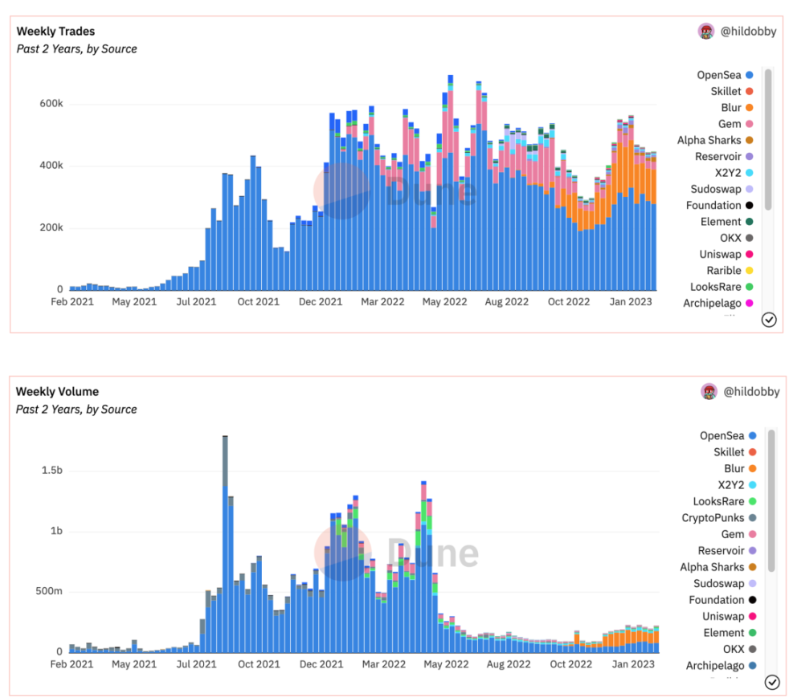
Task: Click Oct 2021 axis label in Weekly Volume
Action: tap(259, 664)
